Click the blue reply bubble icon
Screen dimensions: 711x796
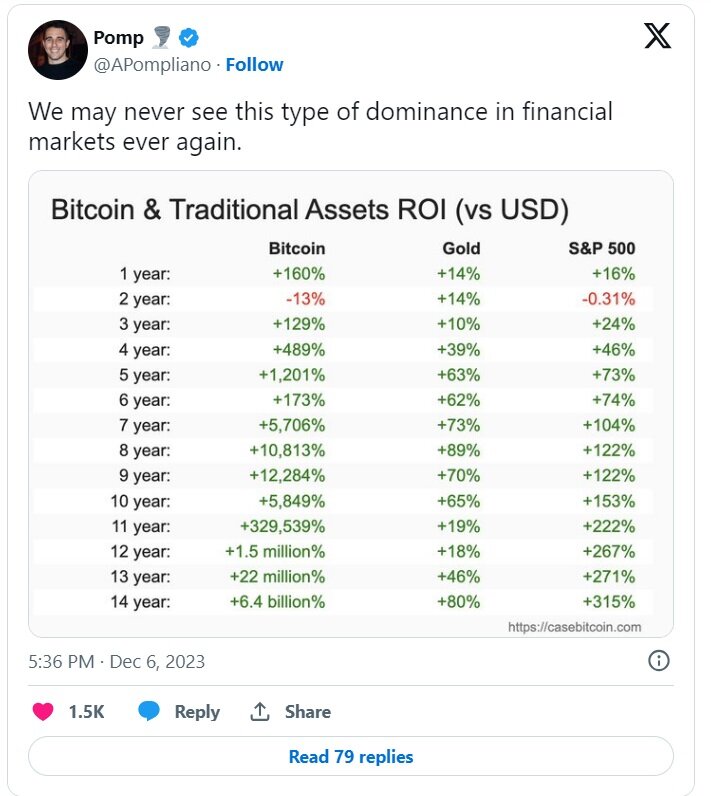149,711
